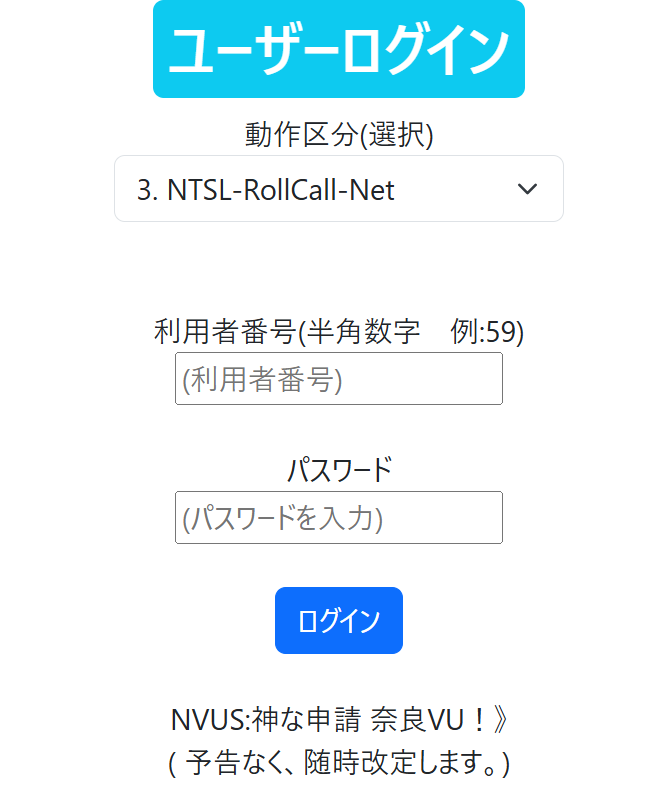Activate the blue login button

coord(339,620)
